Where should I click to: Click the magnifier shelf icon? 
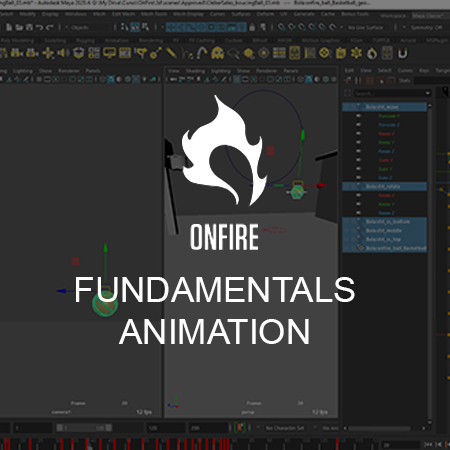click(233, 53)
